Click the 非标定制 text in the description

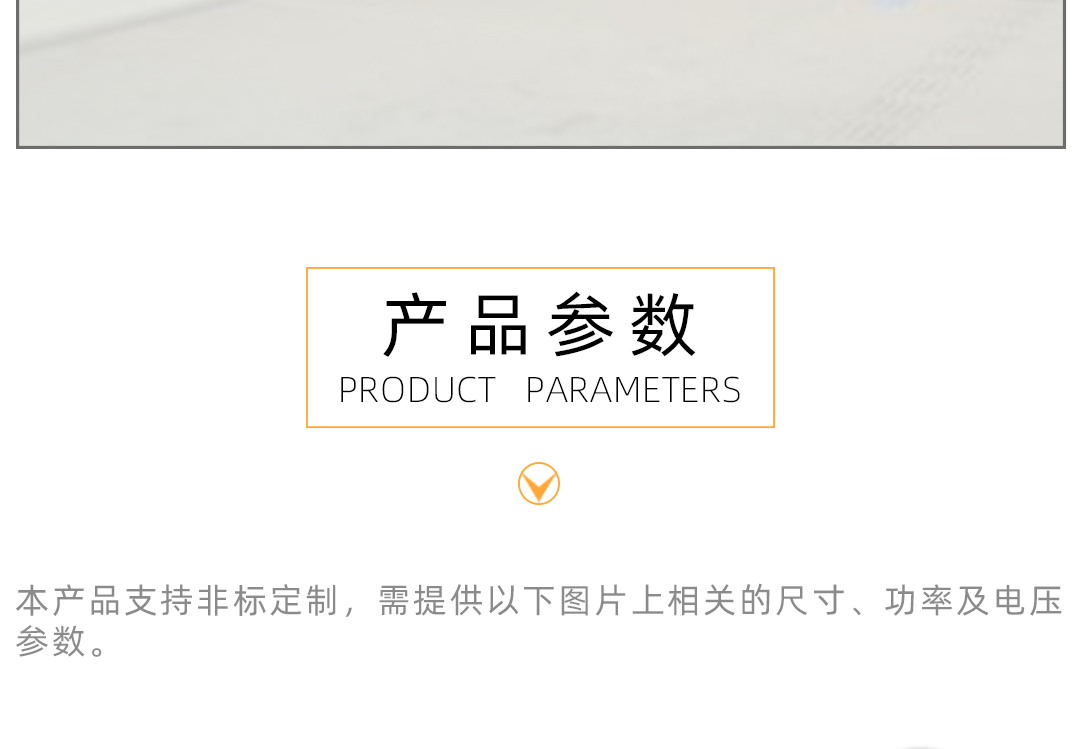(x=268, y=601)
